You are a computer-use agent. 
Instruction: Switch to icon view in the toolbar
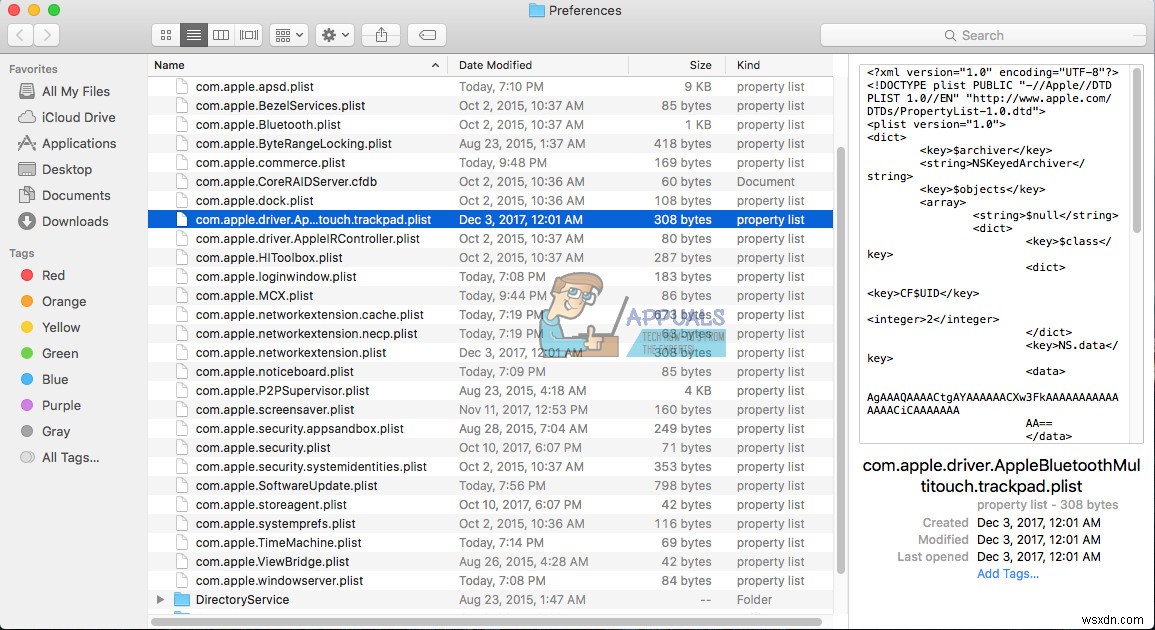point(165,34)
